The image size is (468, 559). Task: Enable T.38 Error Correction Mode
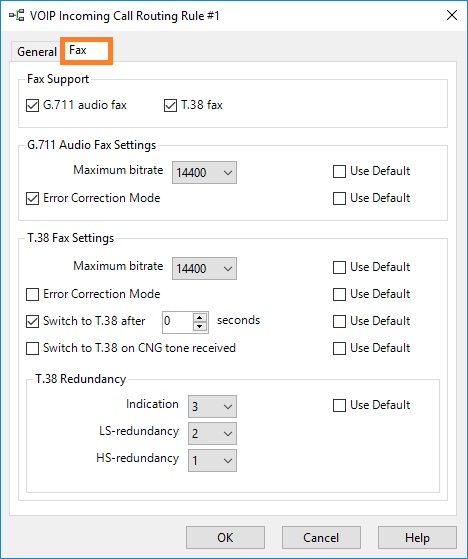[x=32, y=294]
